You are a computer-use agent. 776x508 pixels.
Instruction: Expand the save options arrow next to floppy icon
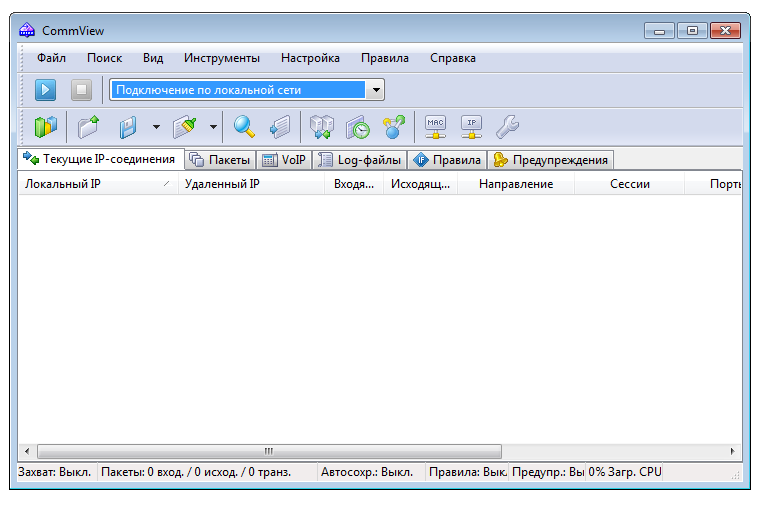pos(156,127)
